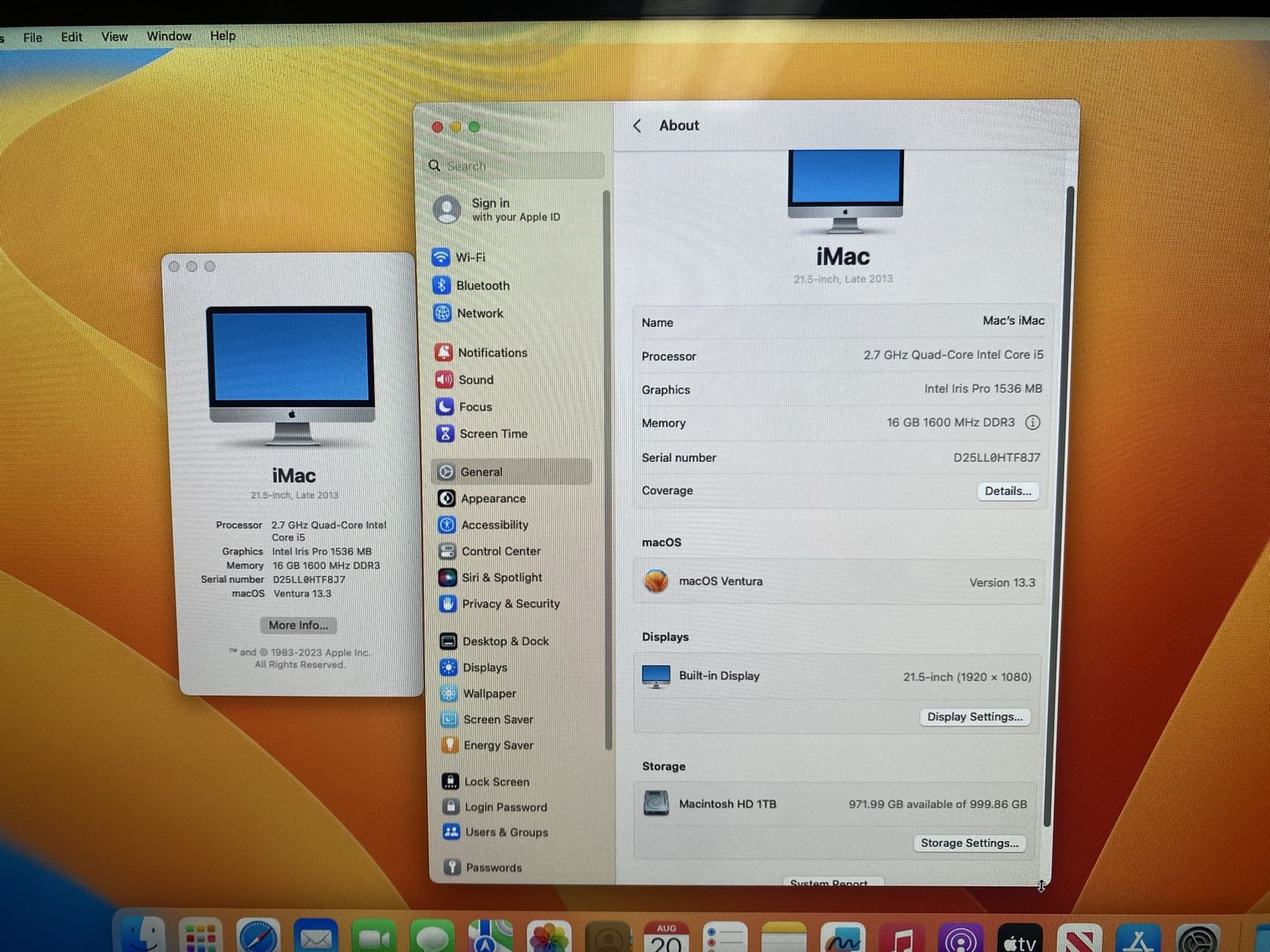This screenshot has height=952, width=1270.
Task: Select Sound in the sidebar
Action: coord(464,379)
